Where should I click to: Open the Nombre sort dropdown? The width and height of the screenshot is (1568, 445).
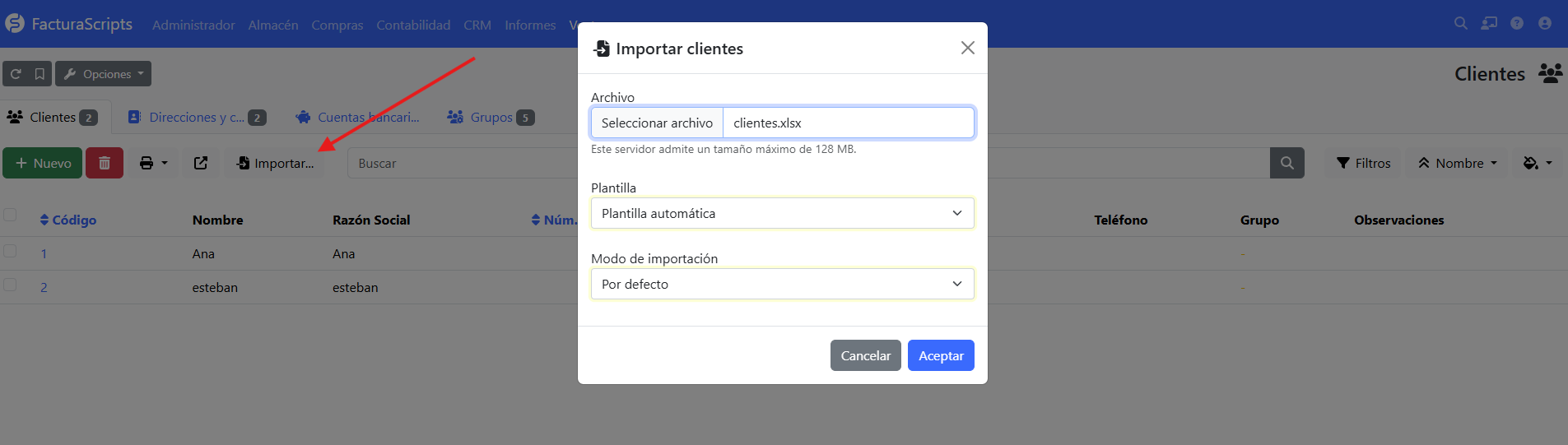tap(1457, 163)
